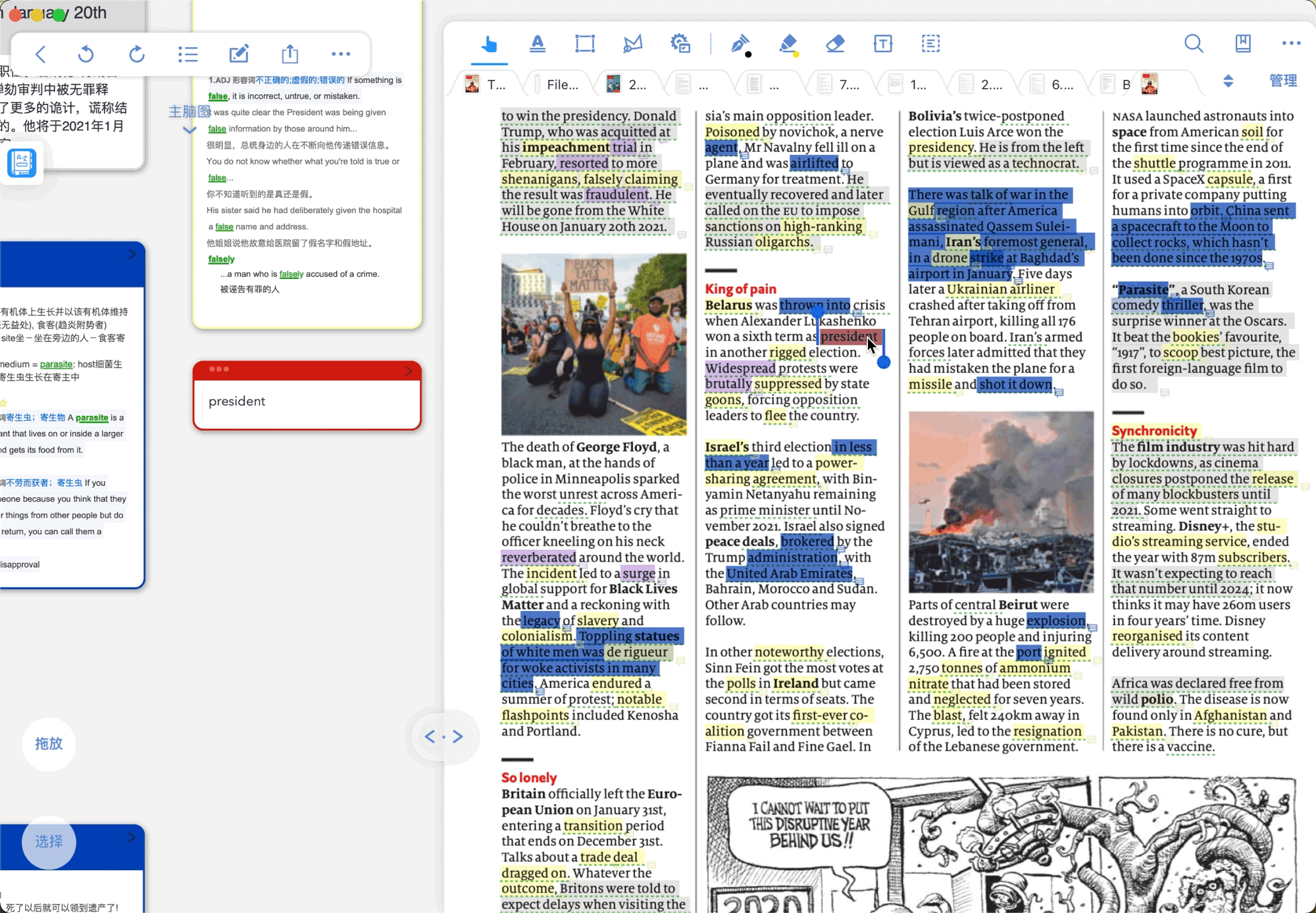
Task: Select the text highlight tool
Action: coord(538,44)
